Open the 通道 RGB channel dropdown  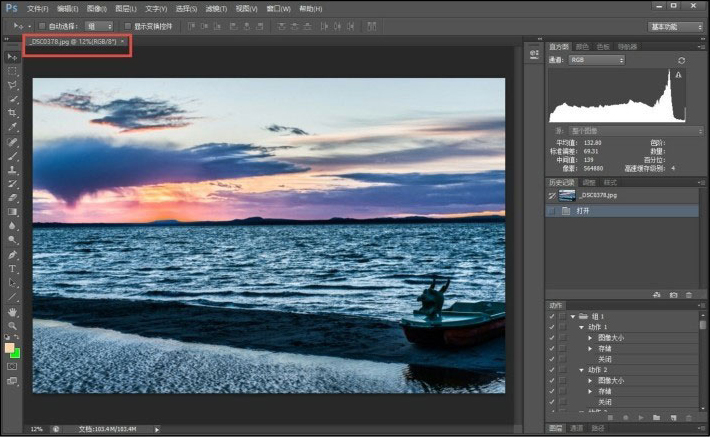[x=596, y=60]
